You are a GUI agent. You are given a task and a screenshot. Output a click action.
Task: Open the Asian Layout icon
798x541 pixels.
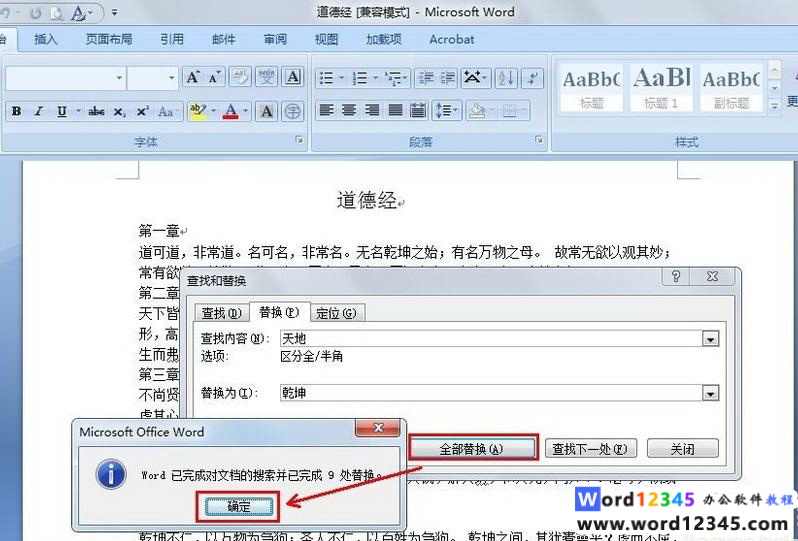coord(476,78)
